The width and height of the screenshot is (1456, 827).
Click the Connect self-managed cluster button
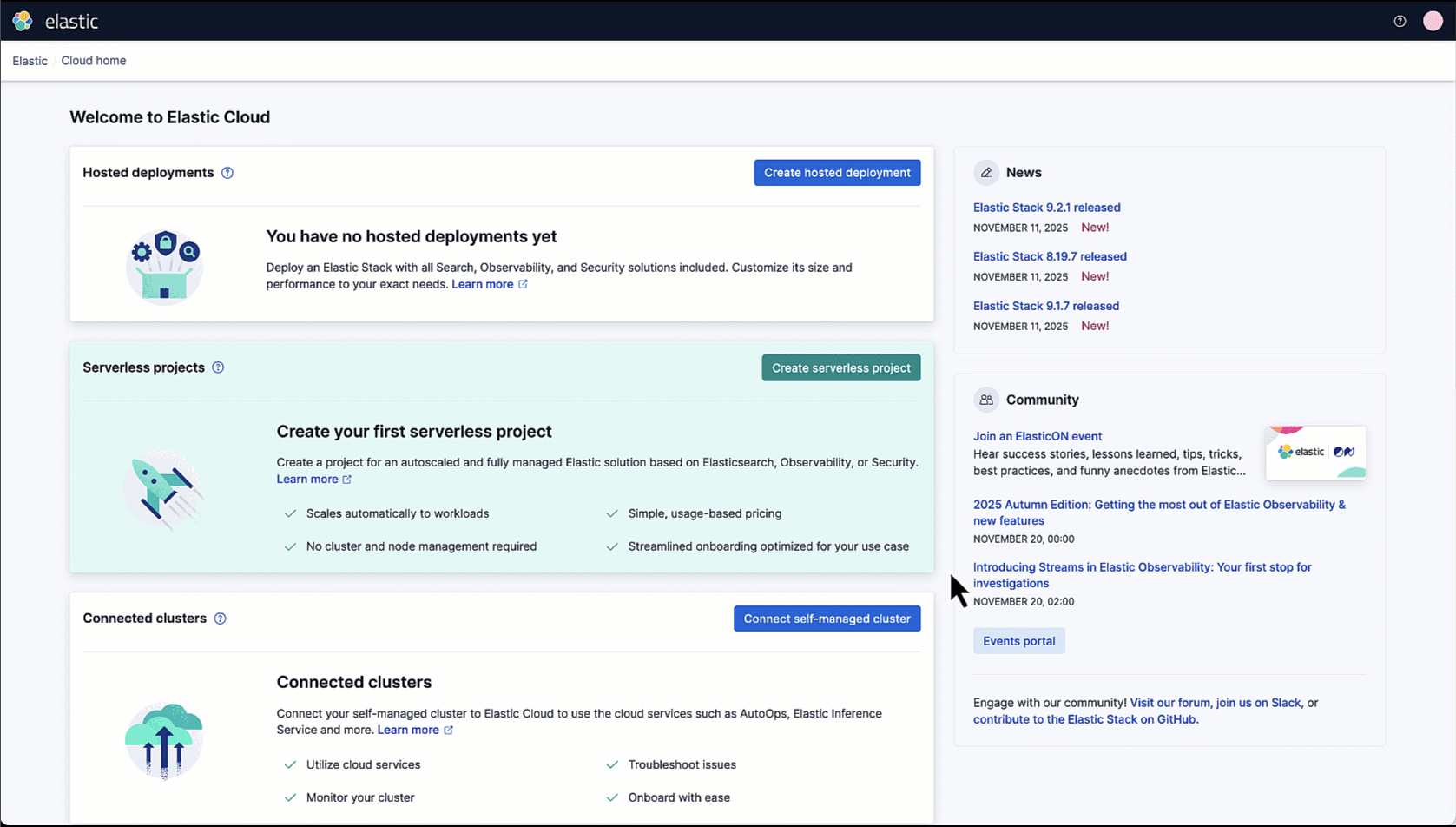coord(826,618)
